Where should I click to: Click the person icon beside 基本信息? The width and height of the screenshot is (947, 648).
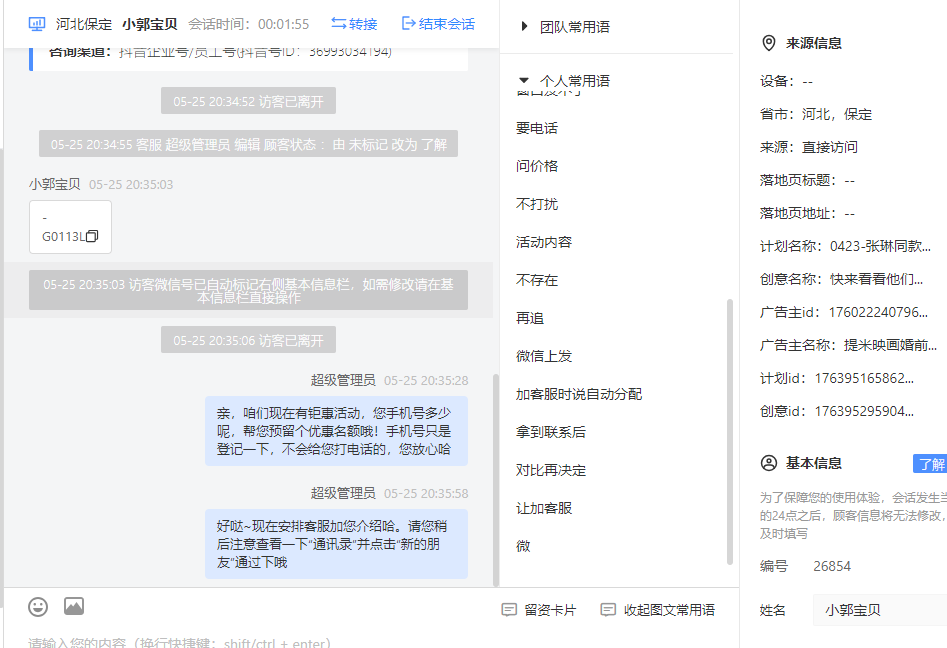click(x=768, y=463)
